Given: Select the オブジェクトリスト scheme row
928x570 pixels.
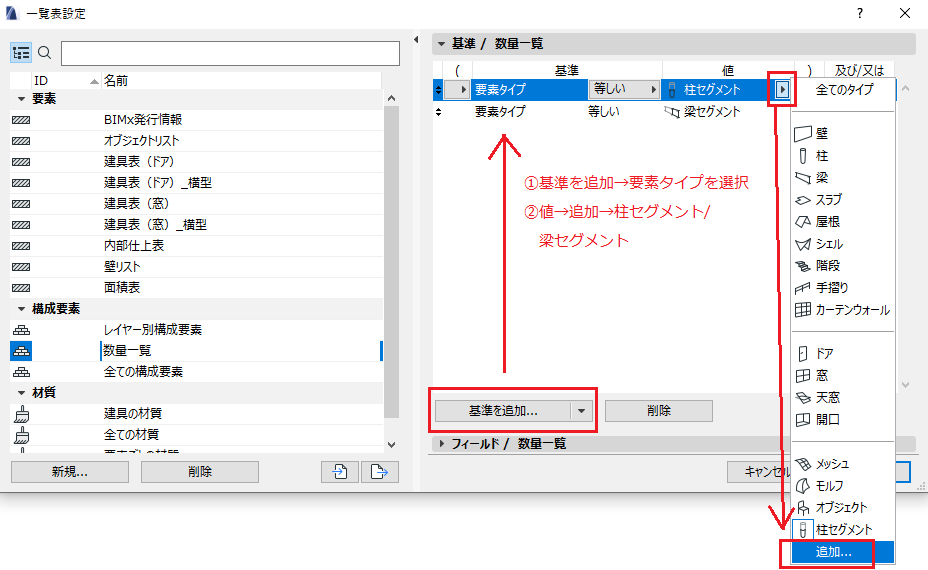Looking at the screenshot, I should click(196, 141).
